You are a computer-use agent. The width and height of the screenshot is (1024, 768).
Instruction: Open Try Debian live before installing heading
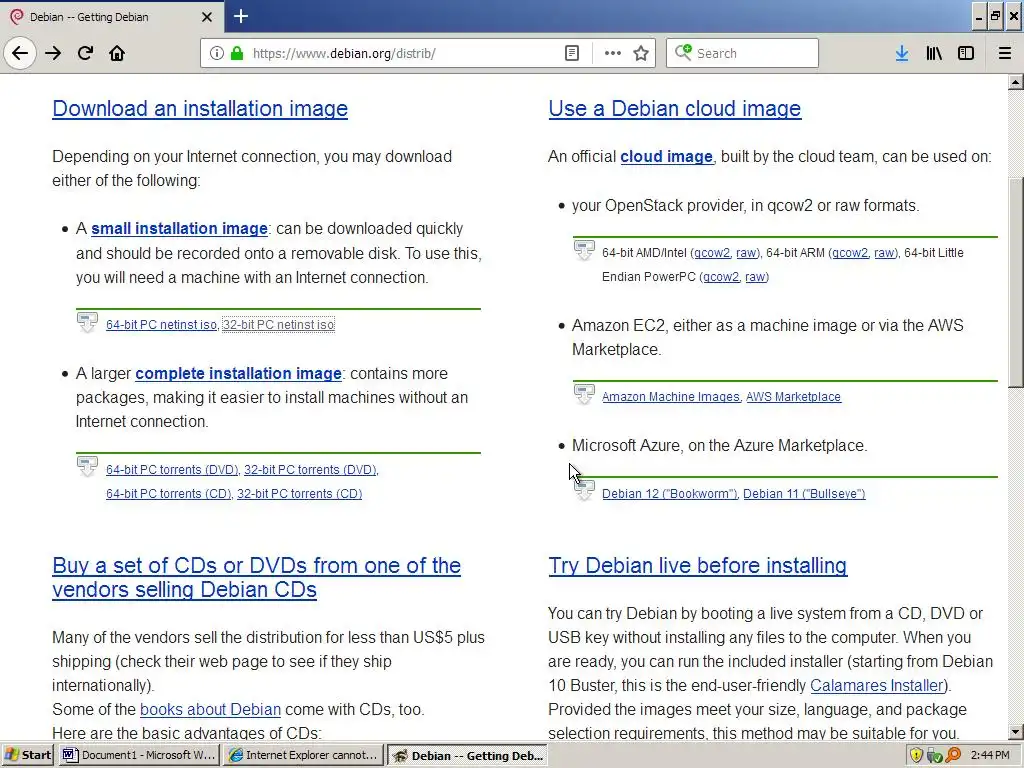(698, 566)
